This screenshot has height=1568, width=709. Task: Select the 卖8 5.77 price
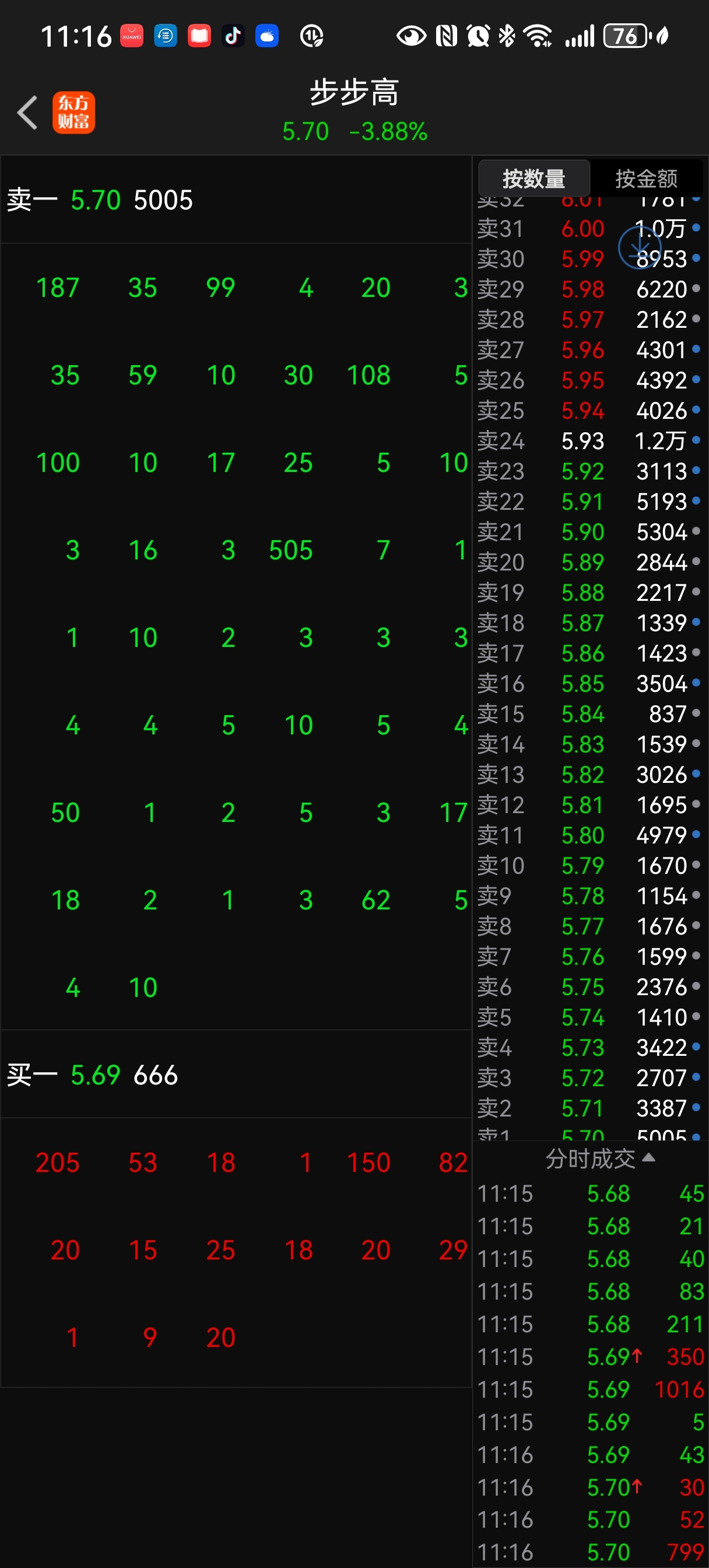click(583, 926)
